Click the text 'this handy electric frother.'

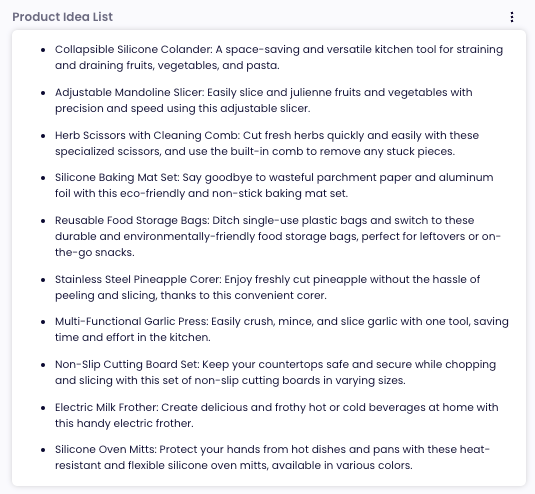124,423
